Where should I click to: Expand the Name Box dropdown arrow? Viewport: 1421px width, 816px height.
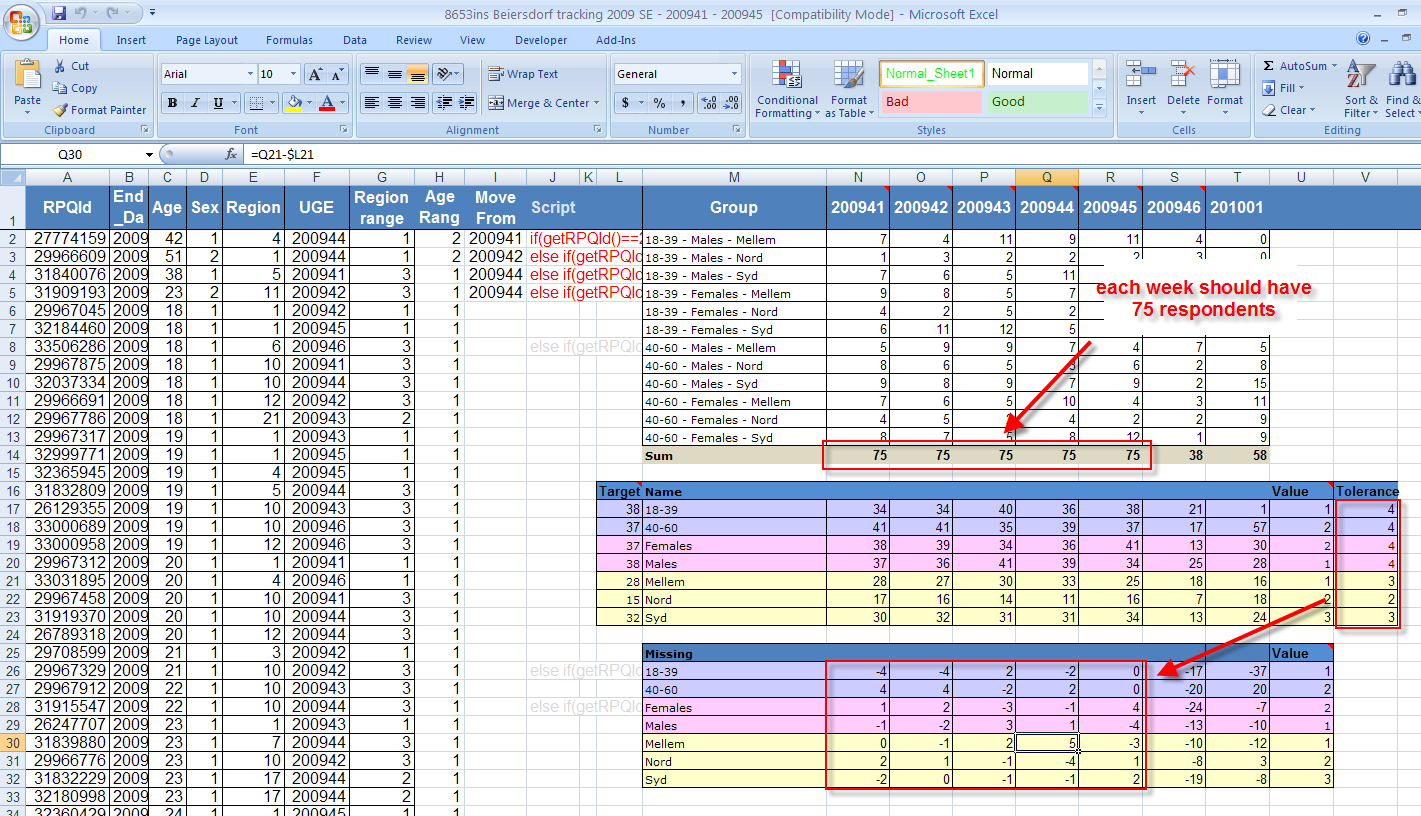[150, 155]
